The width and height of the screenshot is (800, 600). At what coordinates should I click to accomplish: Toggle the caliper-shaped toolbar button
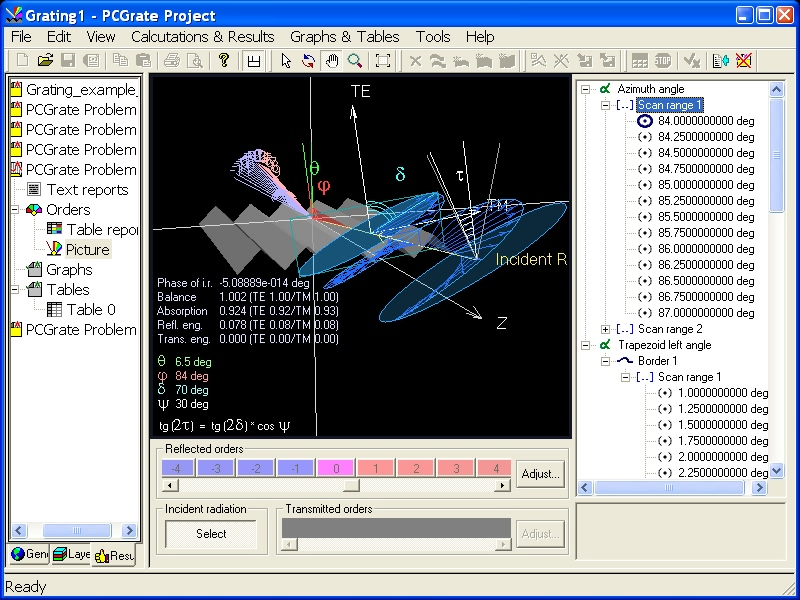pos(254,61)
